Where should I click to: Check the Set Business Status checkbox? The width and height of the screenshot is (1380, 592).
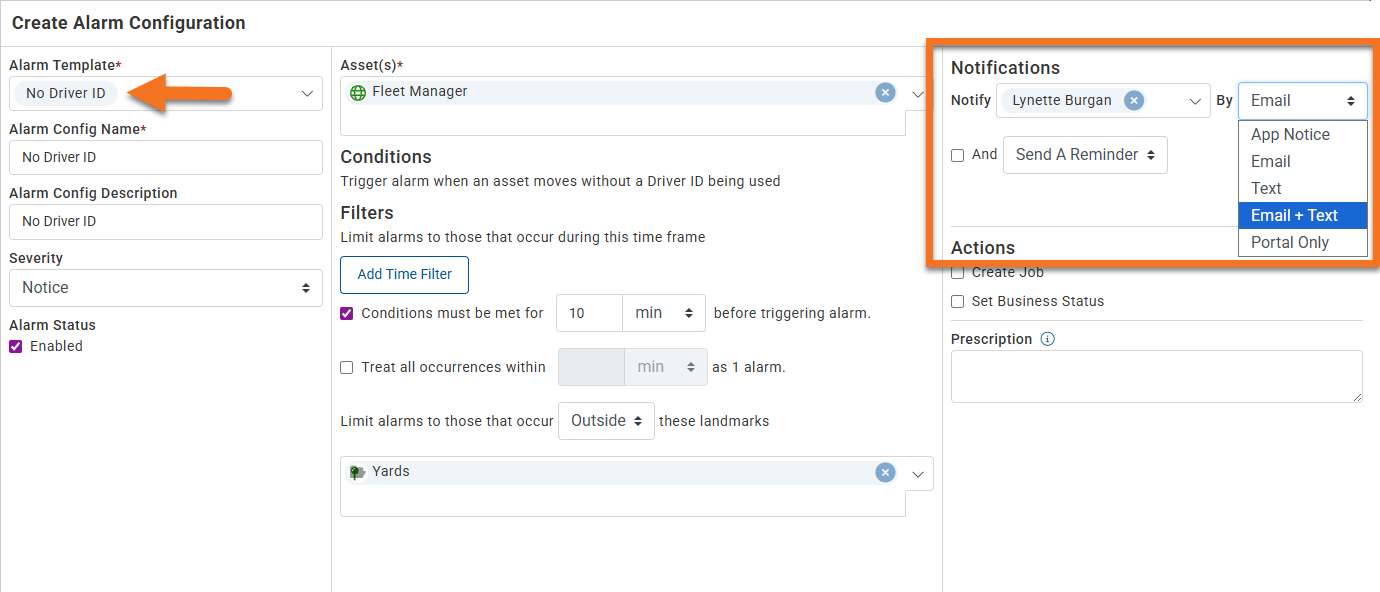(958, 301)
